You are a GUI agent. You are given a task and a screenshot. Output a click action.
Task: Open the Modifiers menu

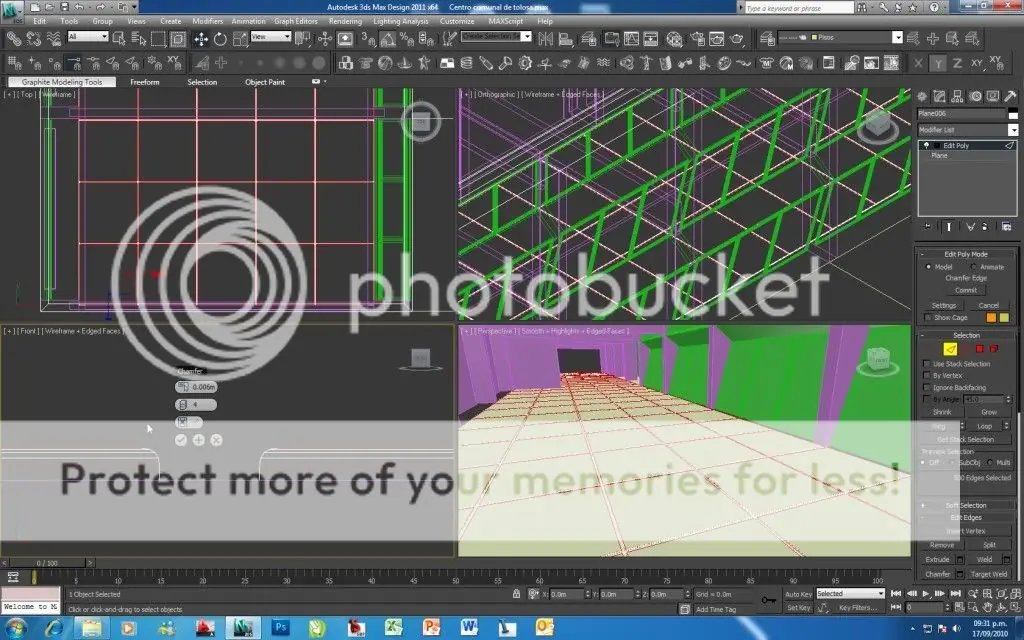207,21
